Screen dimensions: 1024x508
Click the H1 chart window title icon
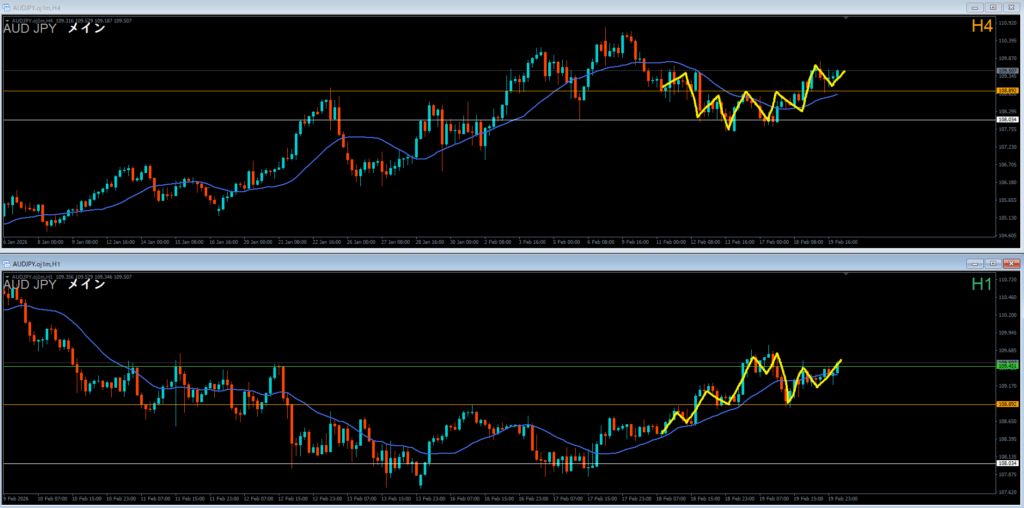[8, 263]
